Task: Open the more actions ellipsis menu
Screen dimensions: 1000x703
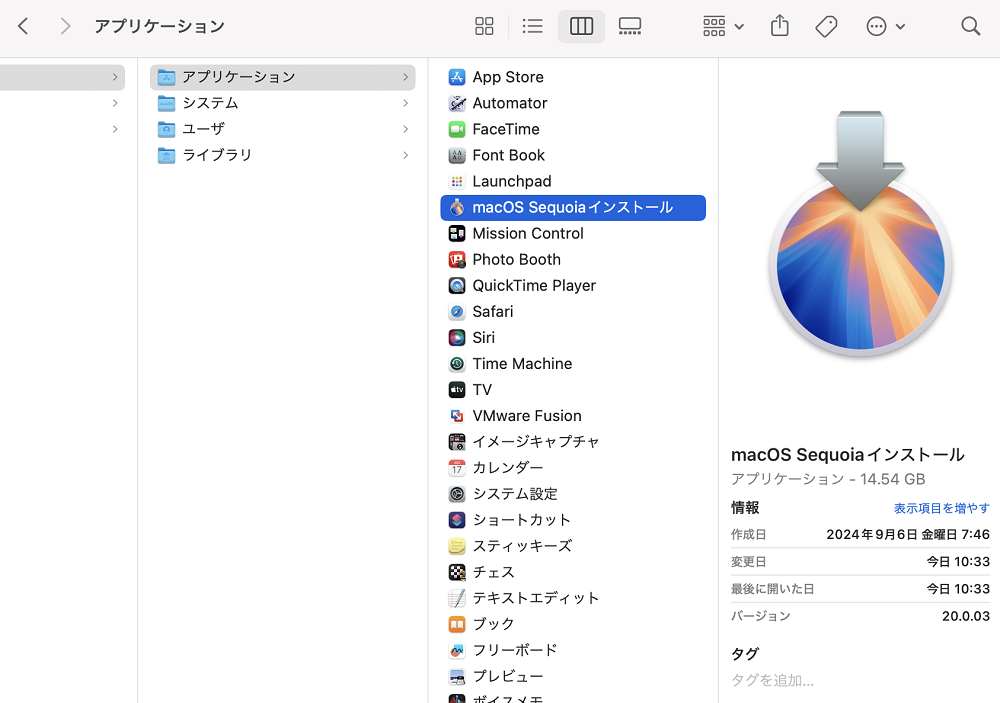Action: tap(885, 26)
